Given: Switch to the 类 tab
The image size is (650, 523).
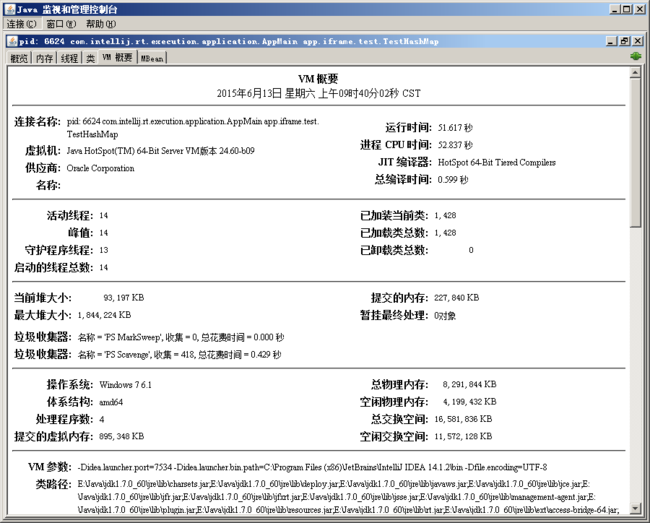Looking at the screenshot, I should pyautogui.click(x=90, y=58).
